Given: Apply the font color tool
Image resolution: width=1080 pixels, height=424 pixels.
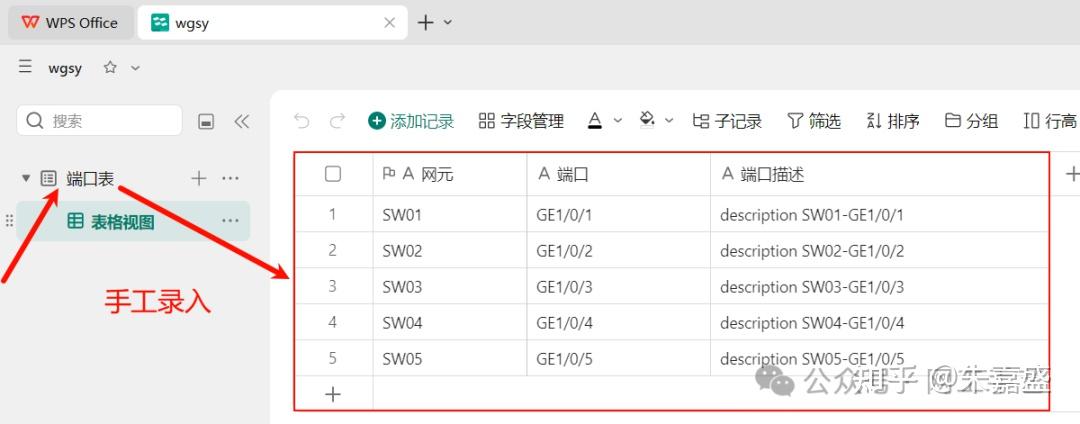Looking at the screenshot, I should 595,121.
